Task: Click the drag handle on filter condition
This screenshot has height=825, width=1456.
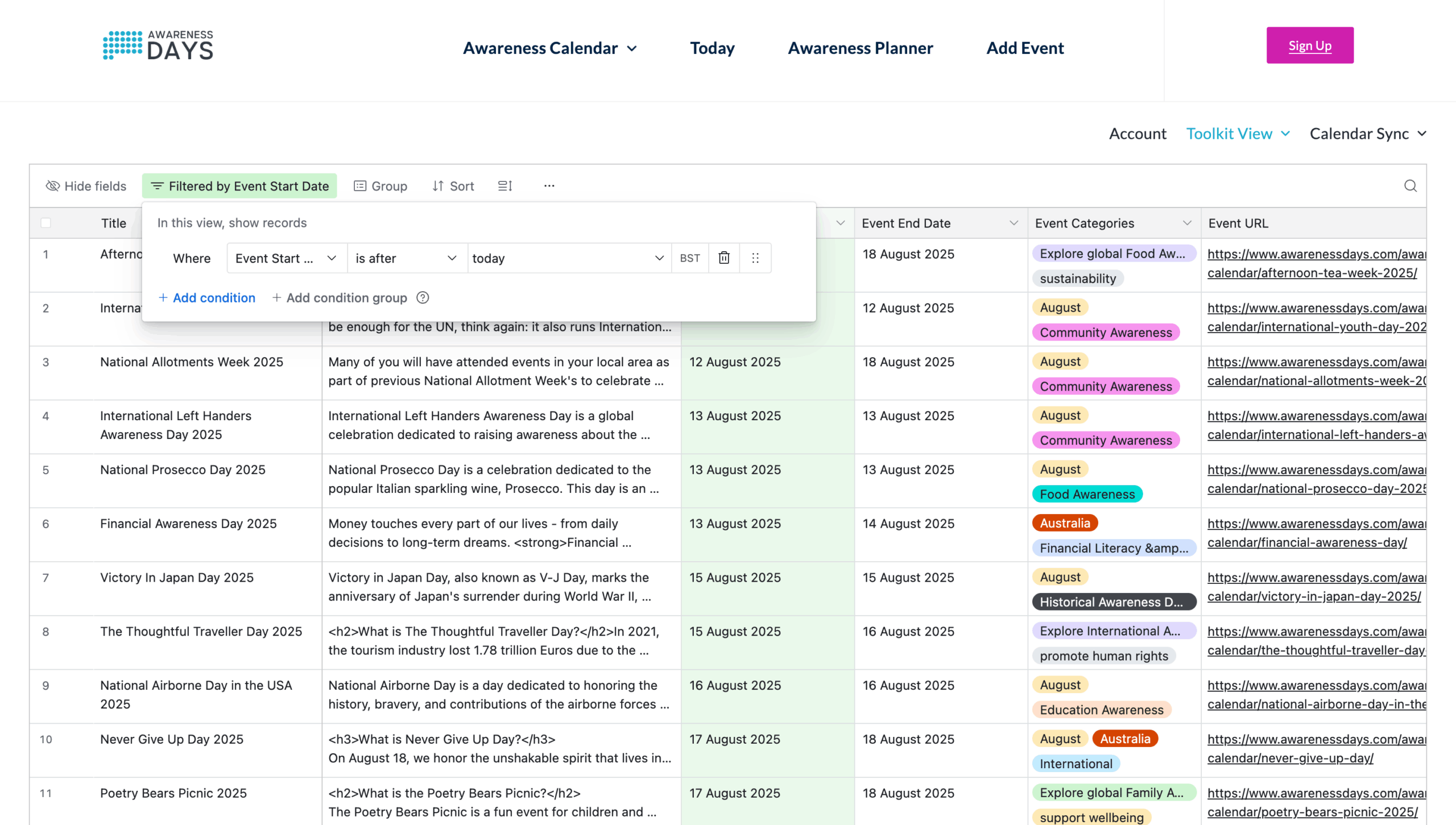Action: [x=755, y=258]
